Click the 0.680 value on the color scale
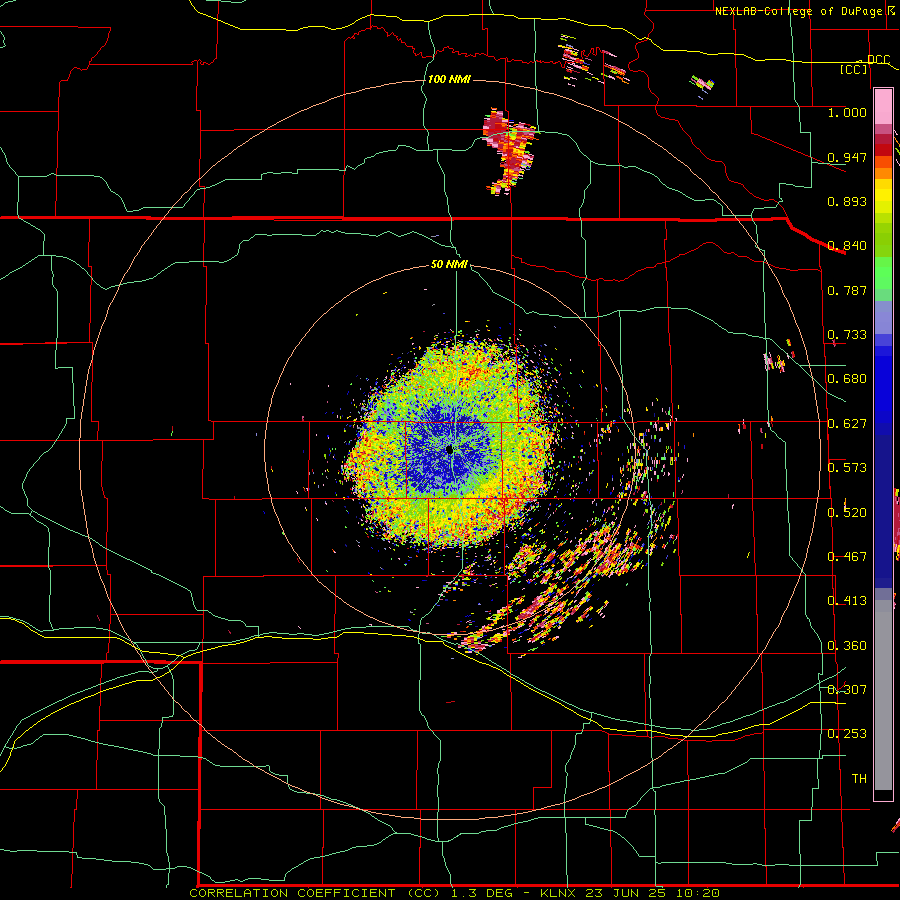 pos(847,379)
